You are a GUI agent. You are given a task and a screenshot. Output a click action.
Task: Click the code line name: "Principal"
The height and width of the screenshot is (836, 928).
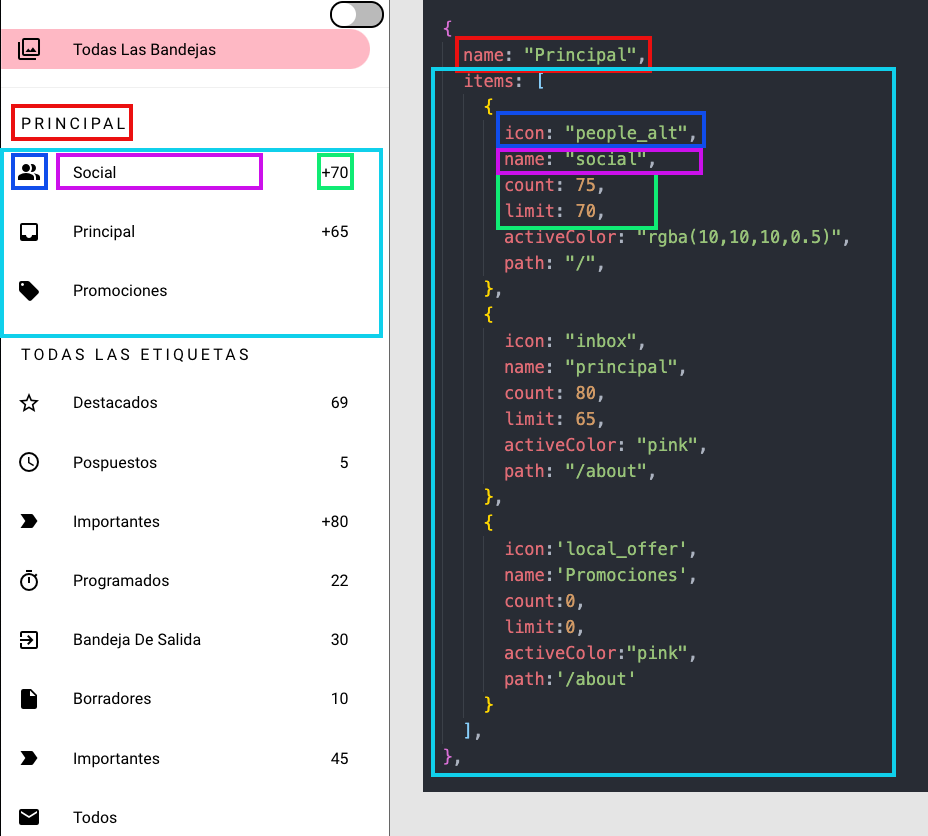[554, 55]
